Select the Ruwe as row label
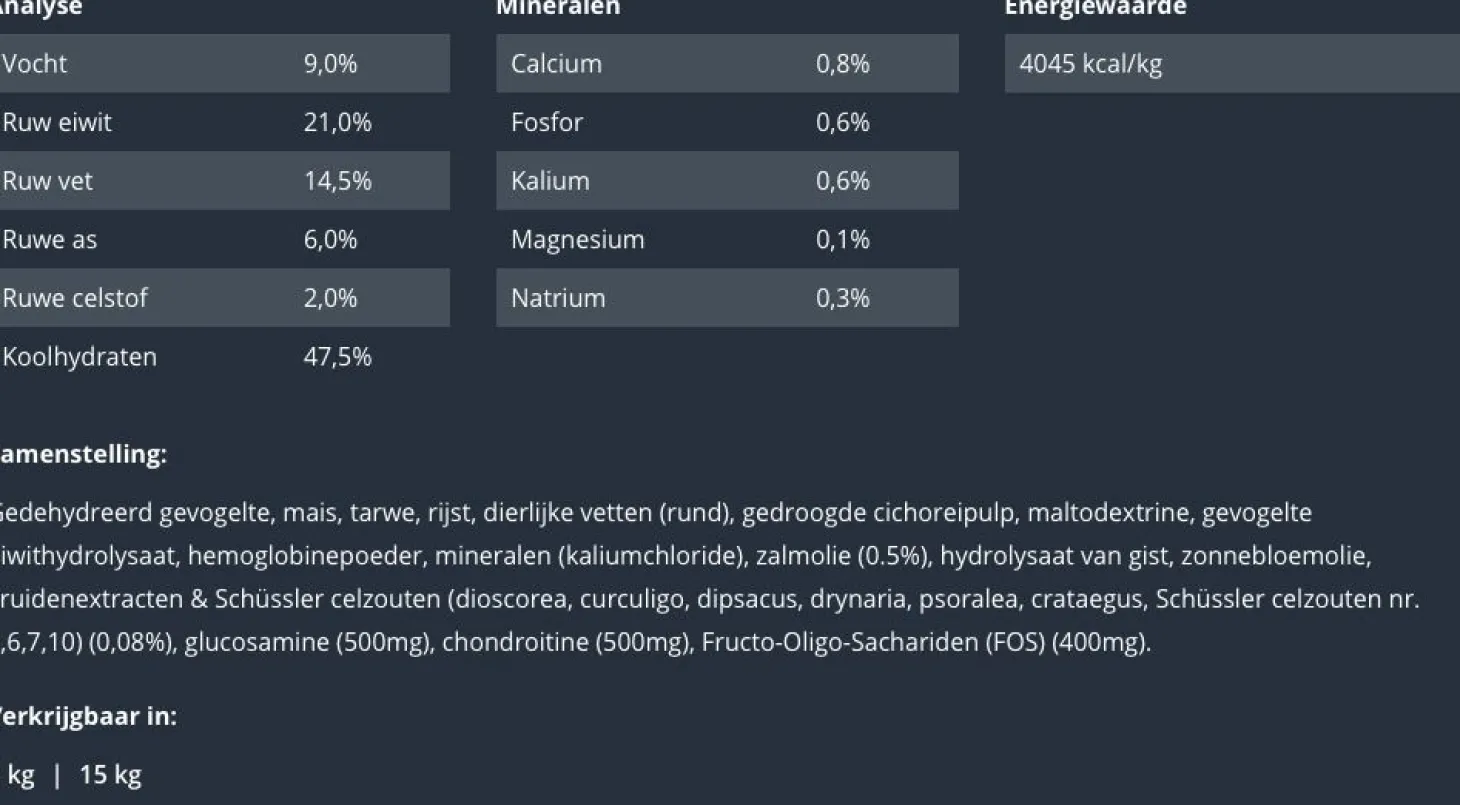1460x805 pixels. click(50, 240)
